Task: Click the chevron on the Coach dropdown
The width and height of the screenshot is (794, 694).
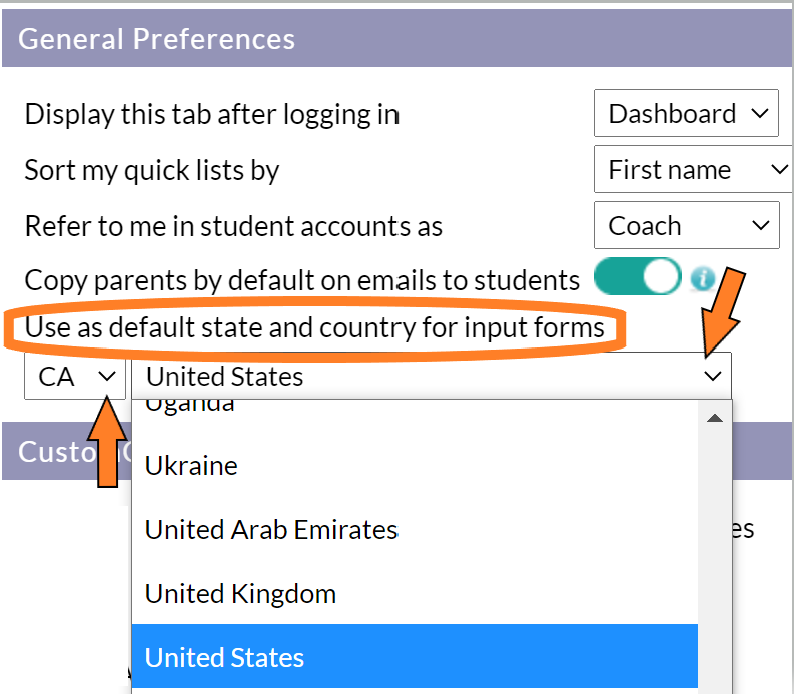Action: tap(760, 225)
